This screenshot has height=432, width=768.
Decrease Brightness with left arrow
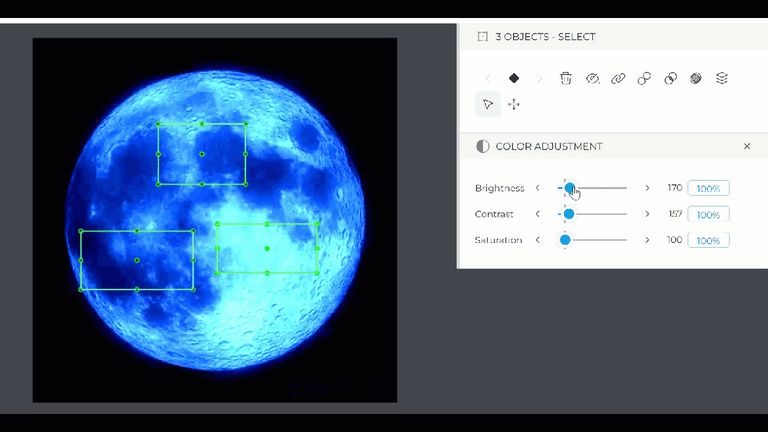point(538,188)
